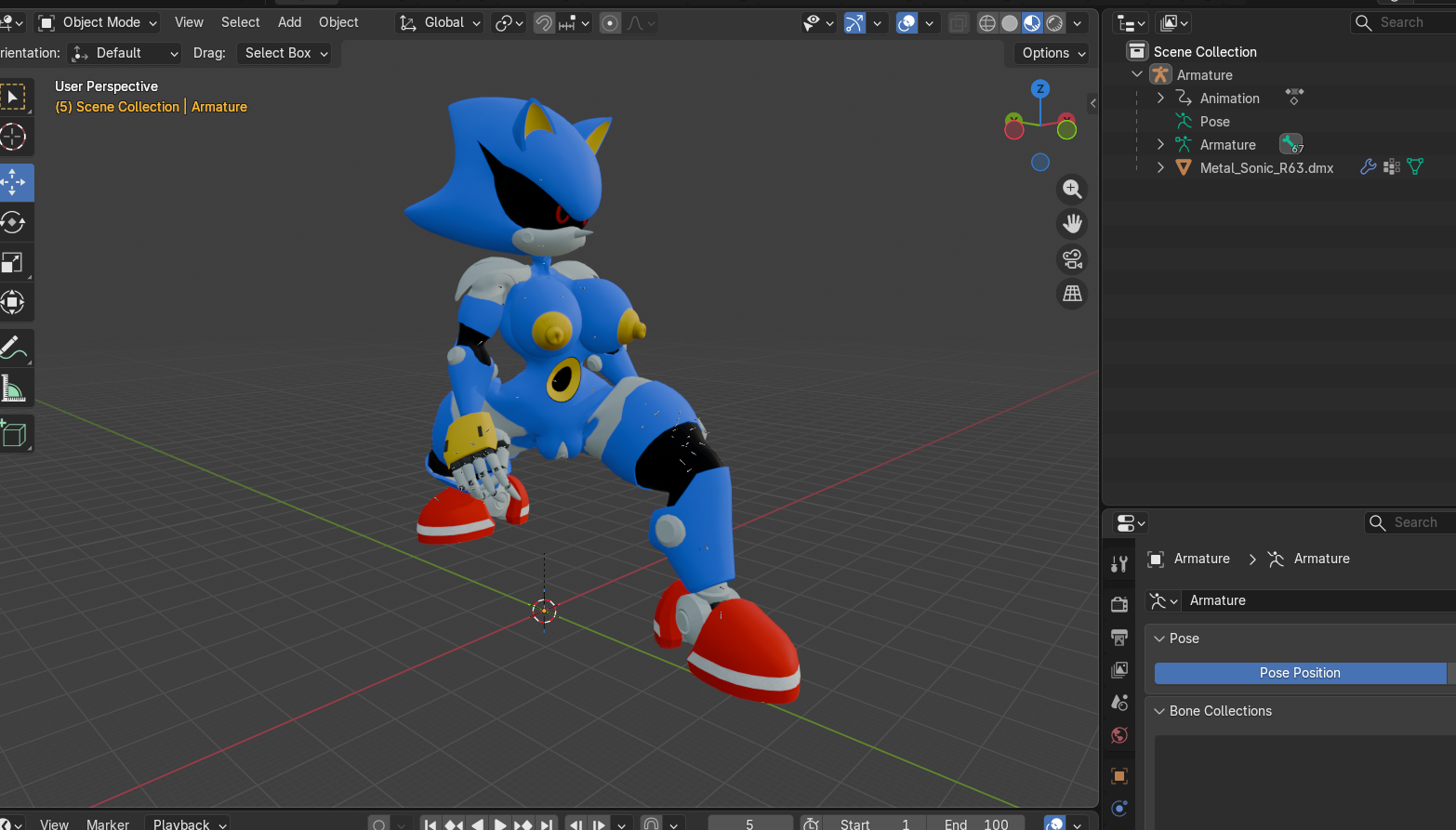Screen dimensions: 1456x830
Task: Activate the combined Transform tool
Action: click(13, 303)
